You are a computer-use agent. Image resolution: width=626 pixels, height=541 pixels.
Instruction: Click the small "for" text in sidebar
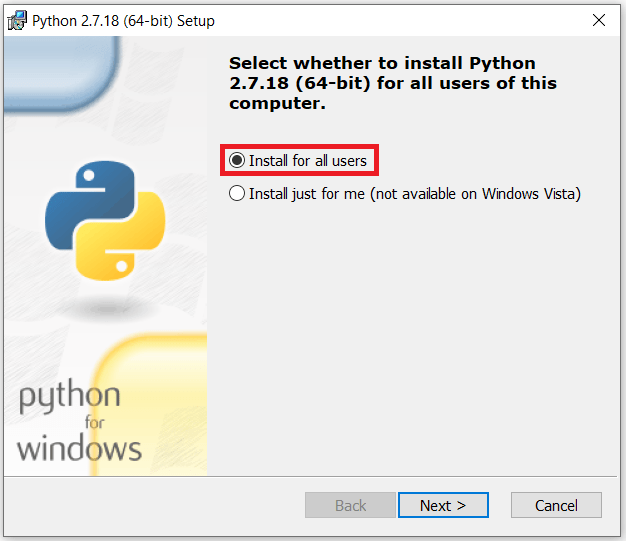click(94, 422)
